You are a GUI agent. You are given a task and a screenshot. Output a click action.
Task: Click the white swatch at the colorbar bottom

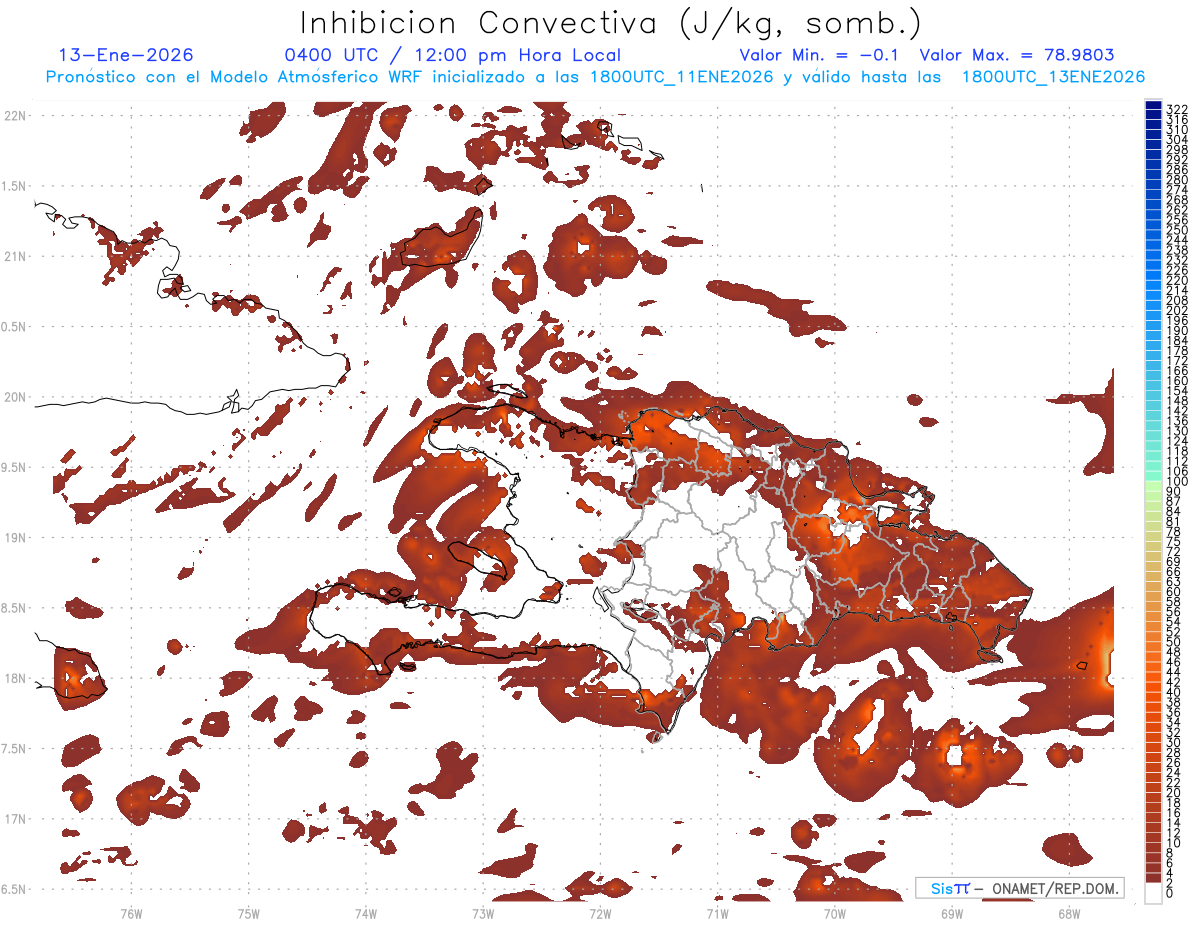point(1153,893)
